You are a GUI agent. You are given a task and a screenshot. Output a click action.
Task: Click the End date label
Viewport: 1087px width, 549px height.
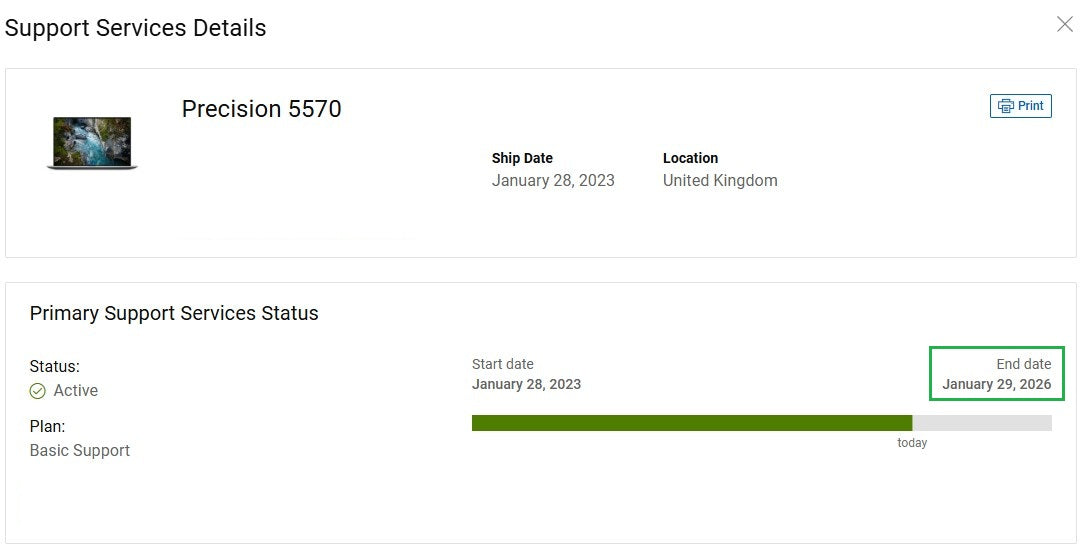(1023, 364)
